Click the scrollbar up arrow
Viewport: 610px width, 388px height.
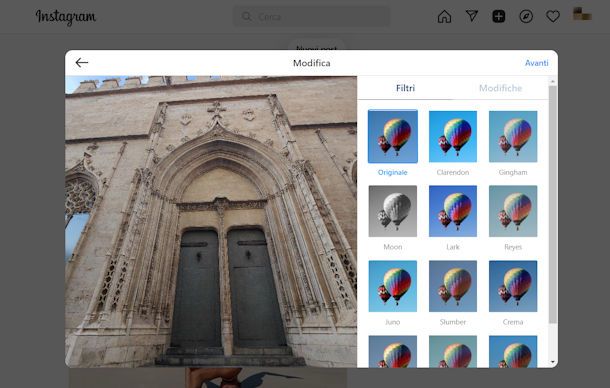click(x=553, y=81)
